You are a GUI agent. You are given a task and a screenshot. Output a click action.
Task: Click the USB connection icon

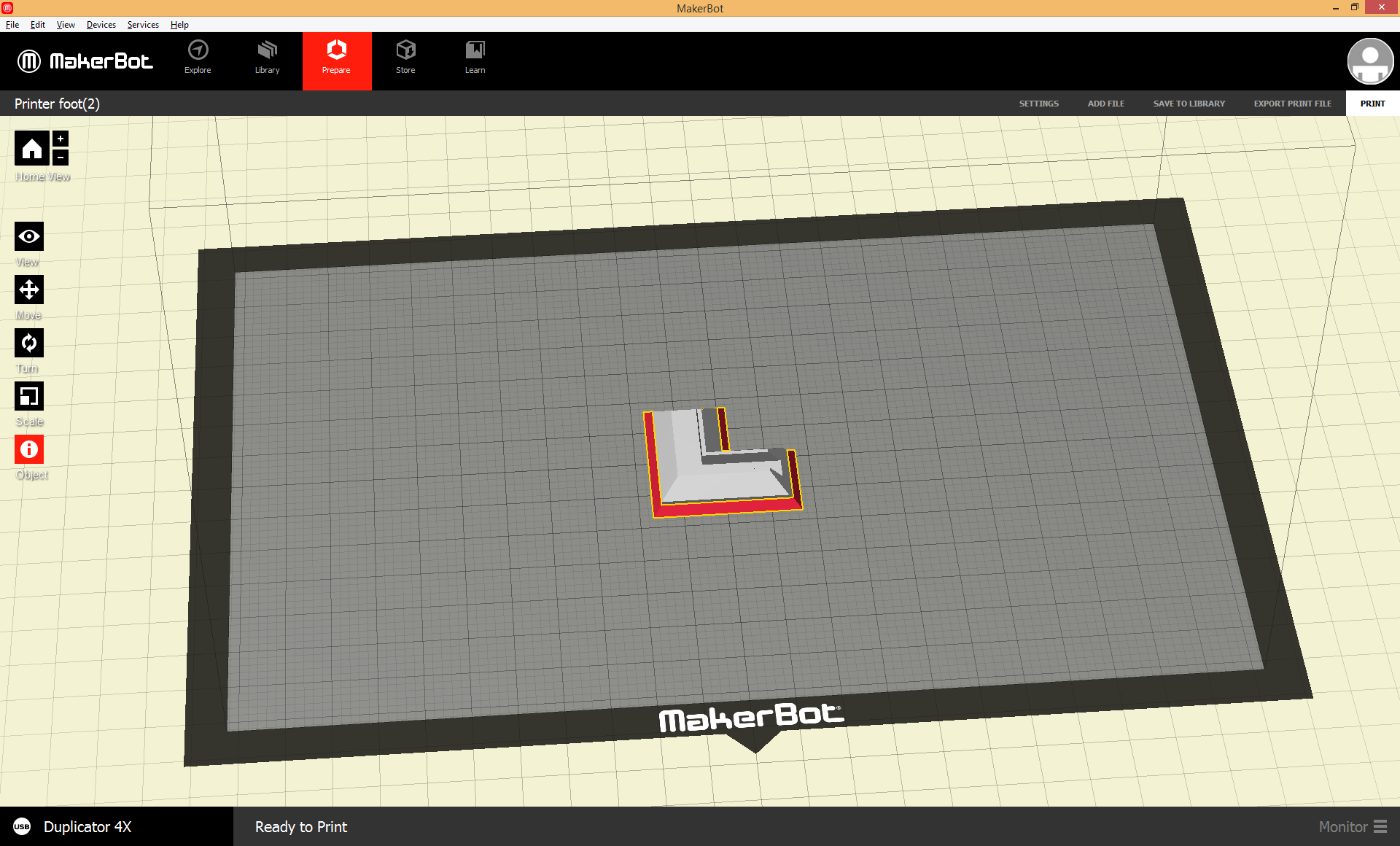[x=22, y=826]
